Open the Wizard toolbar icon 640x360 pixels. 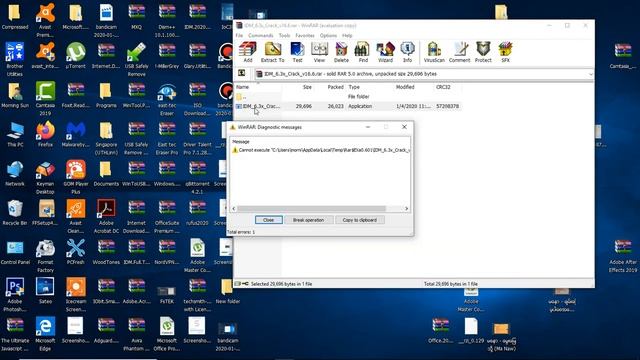coord(385,52)
